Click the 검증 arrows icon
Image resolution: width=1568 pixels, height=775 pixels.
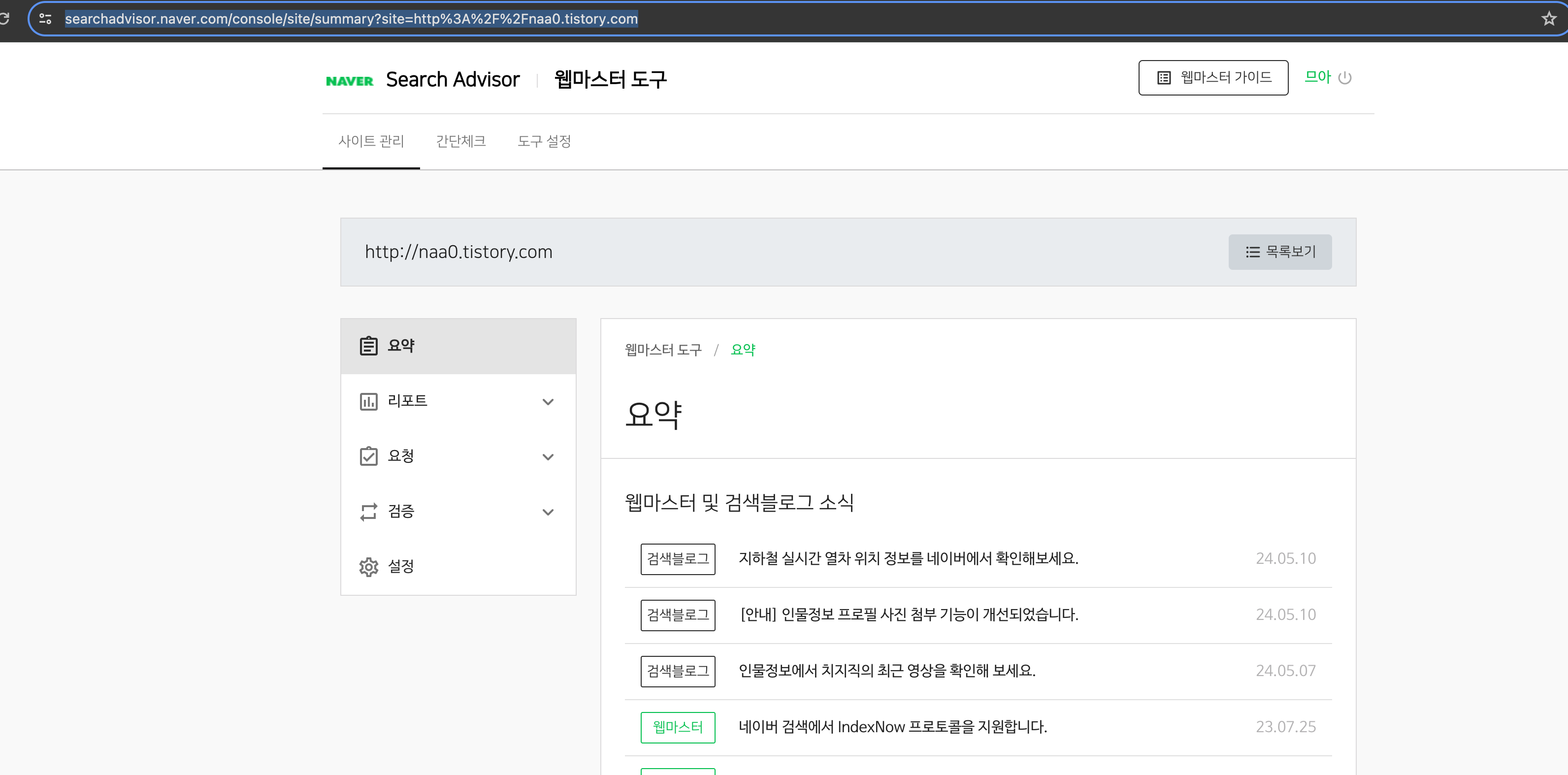[368, 512]
